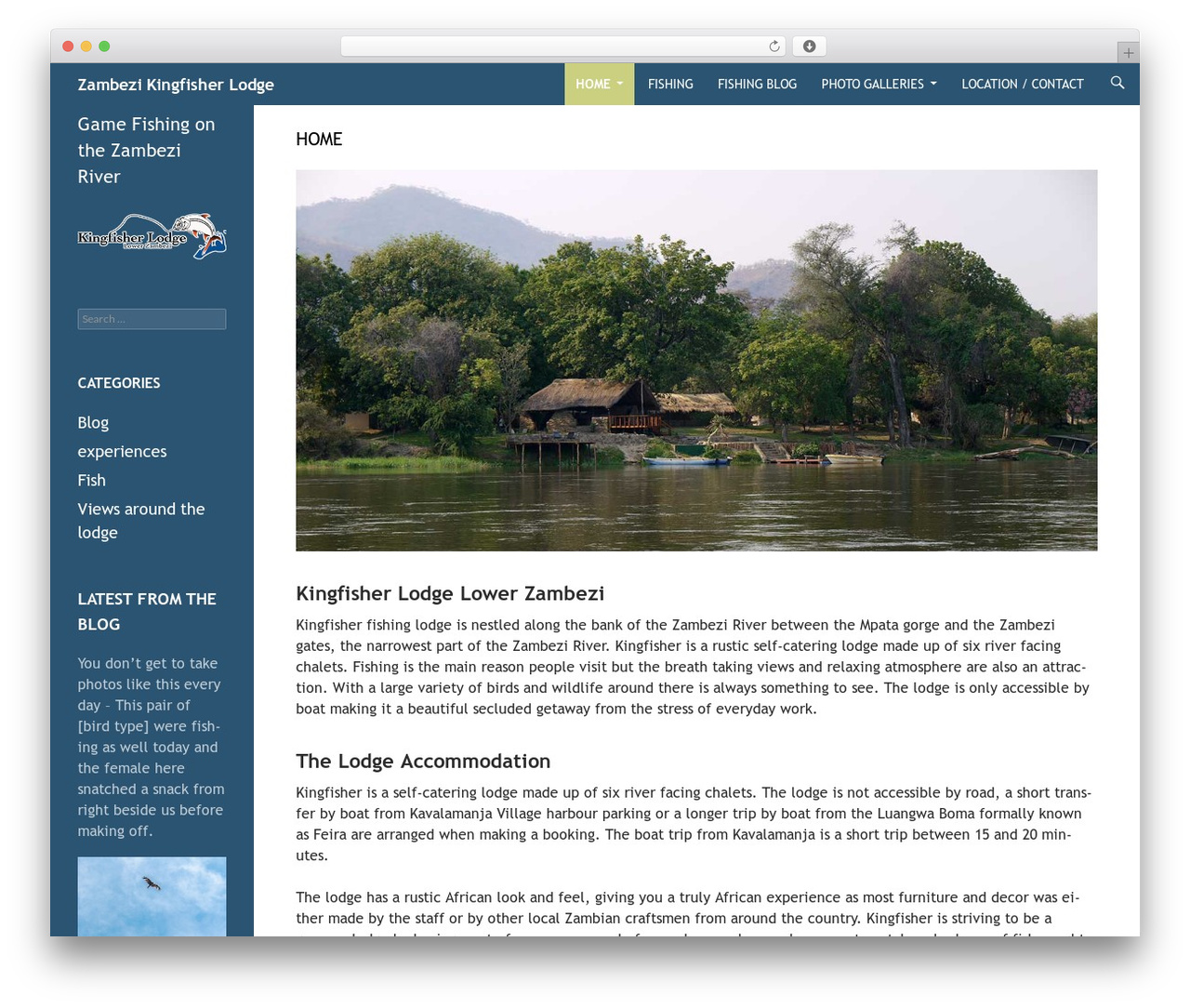The image size is (1190, 1008).
Task: Open the experiences category link
Action: pos(122,451)
